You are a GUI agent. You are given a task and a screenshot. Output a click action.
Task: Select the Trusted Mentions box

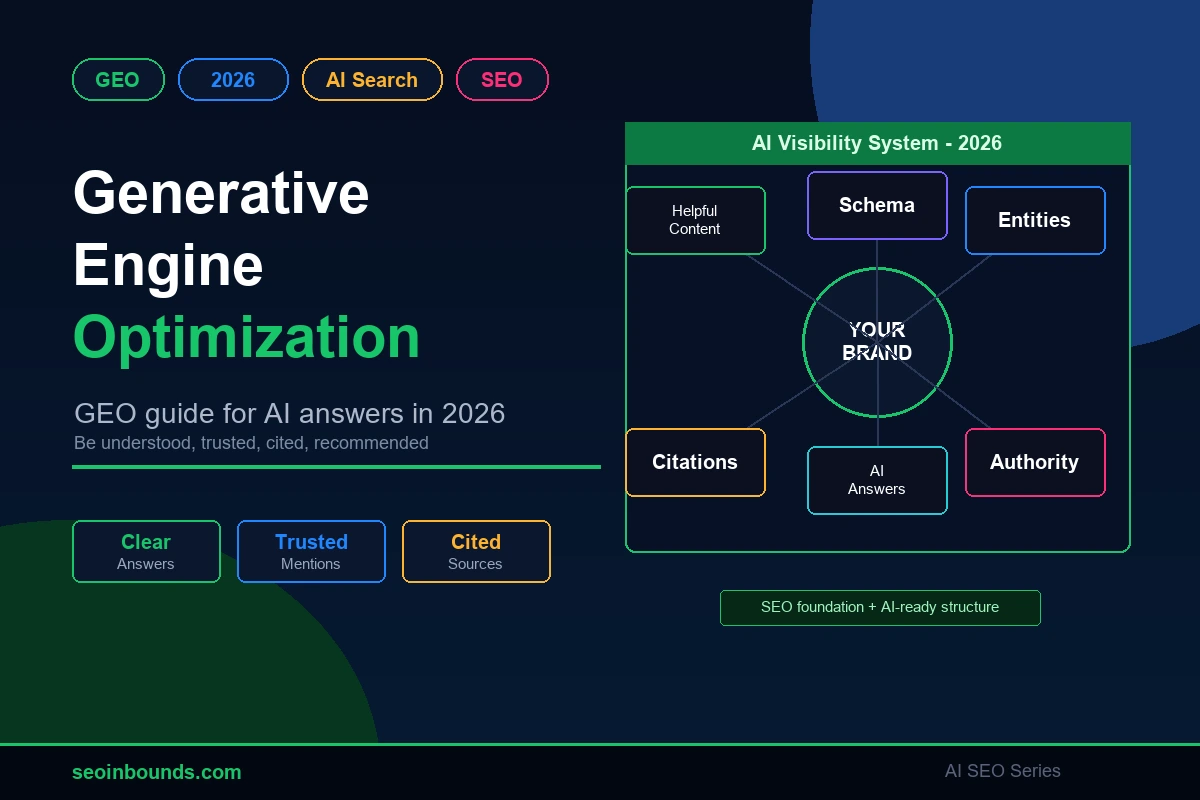click(311, 551)
